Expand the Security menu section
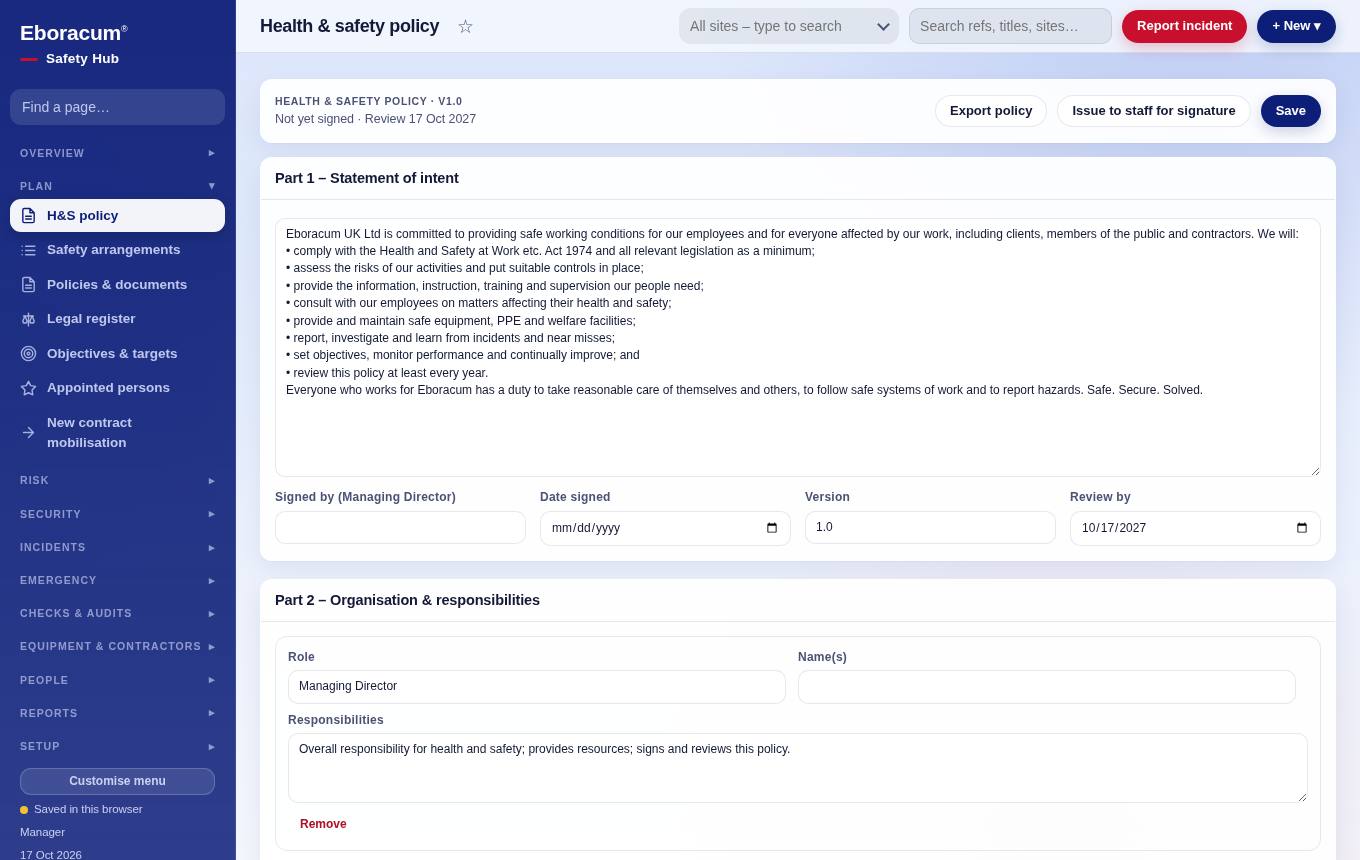The image size is (1360, 860). point(117,514)
